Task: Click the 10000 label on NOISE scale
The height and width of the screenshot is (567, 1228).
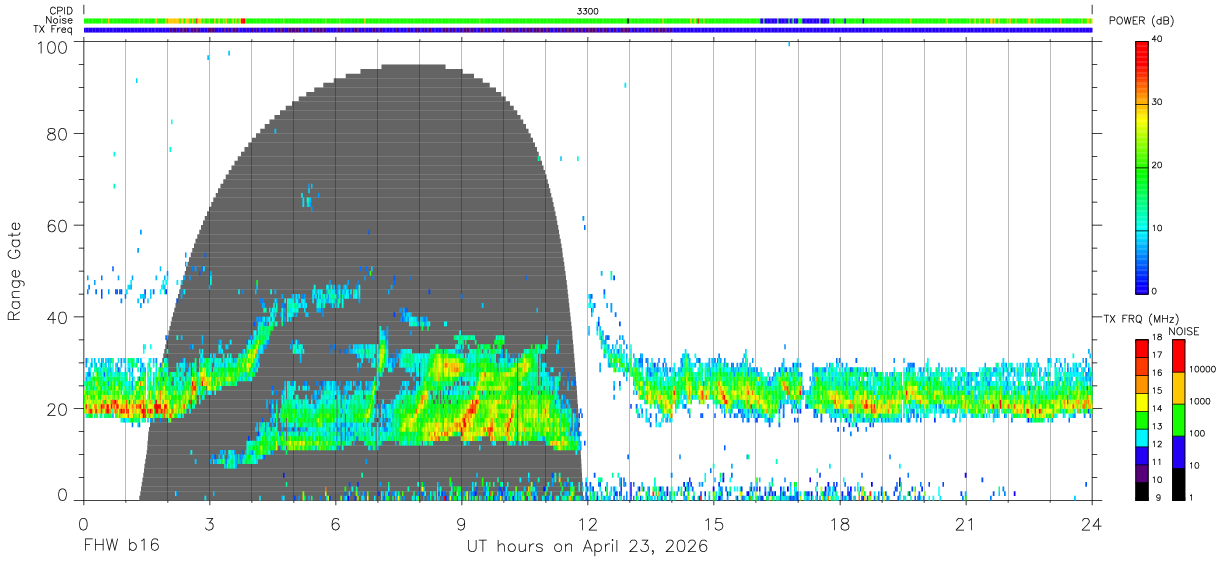Action: [1203, 370]
